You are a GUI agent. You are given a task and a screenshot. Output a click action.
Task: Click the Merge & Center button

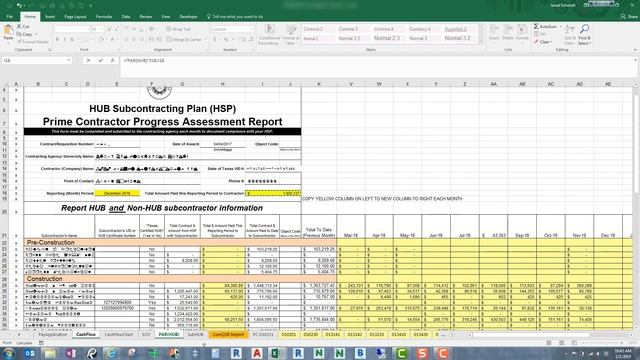click(184, 40)
